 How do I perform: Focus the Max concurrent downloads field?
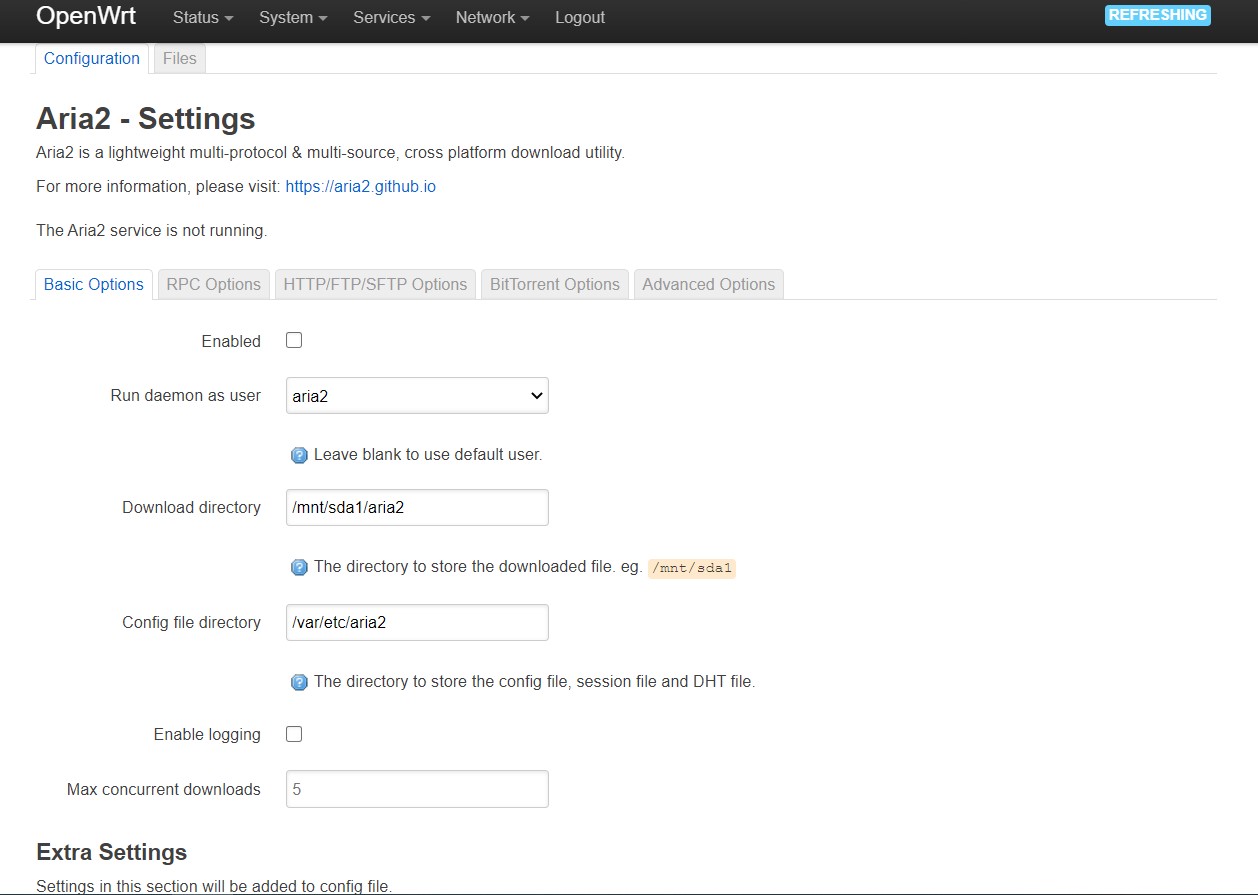[x=417, y=789]
